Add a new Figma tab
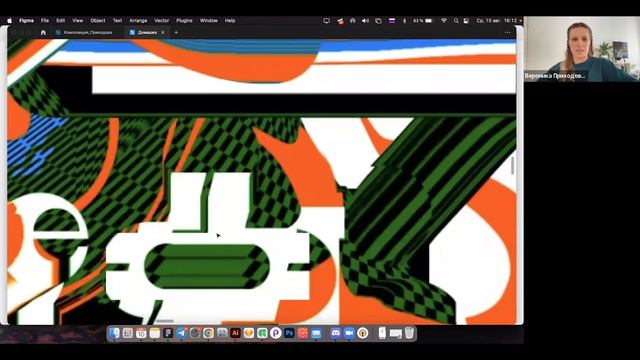Viewport: 640px width, 360px height. (x=176, y=32)
